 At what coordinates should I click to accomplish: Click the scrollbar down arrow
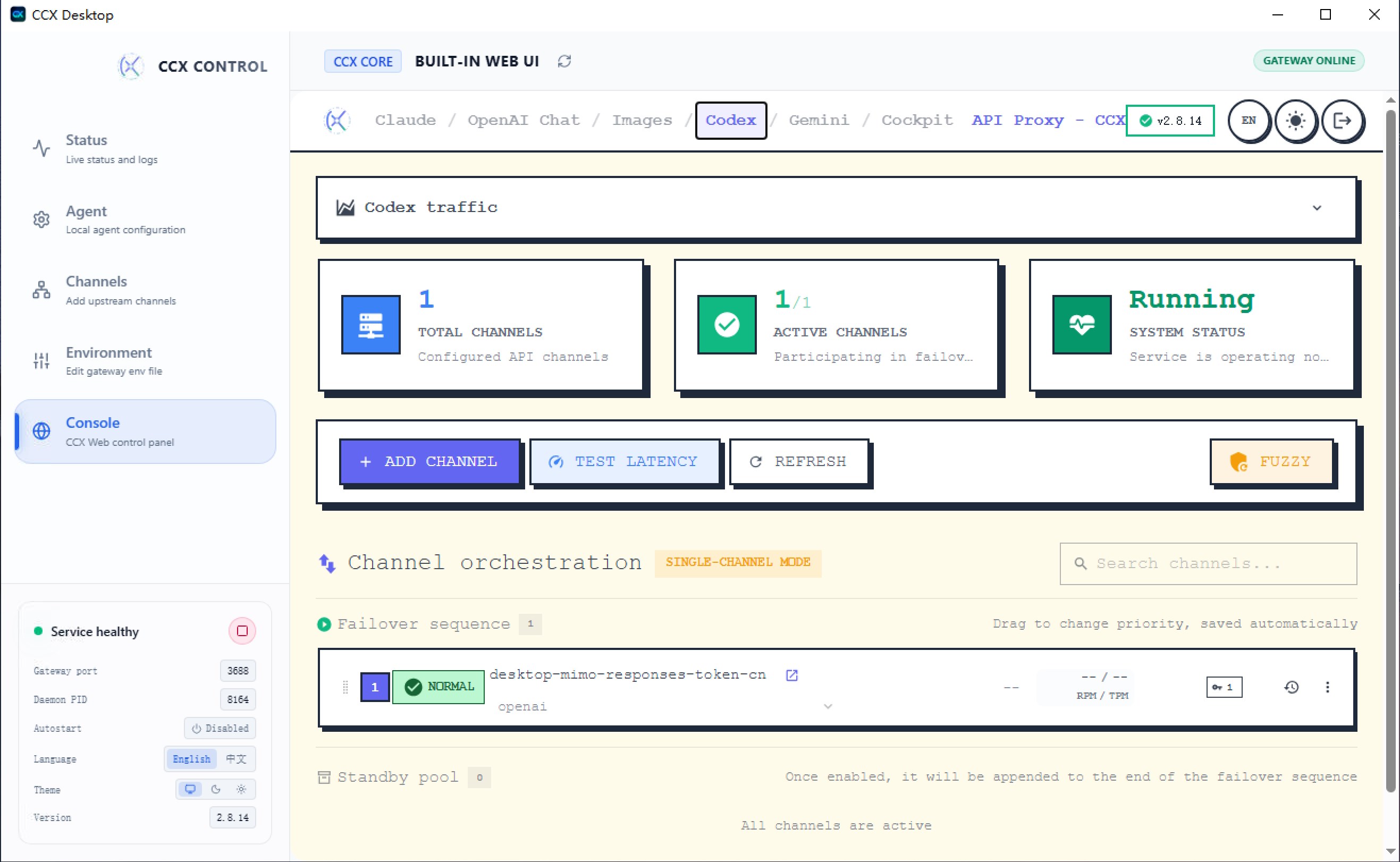1391,852
